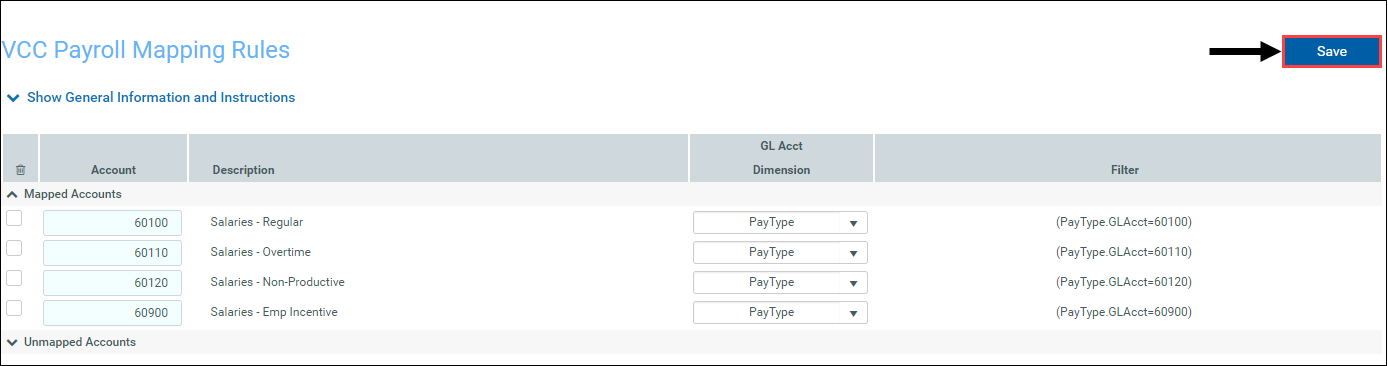Collapse the Mapped Accounts section
Image resolution: width=1388 pixels, height=366 pixels.
[65, 194]
